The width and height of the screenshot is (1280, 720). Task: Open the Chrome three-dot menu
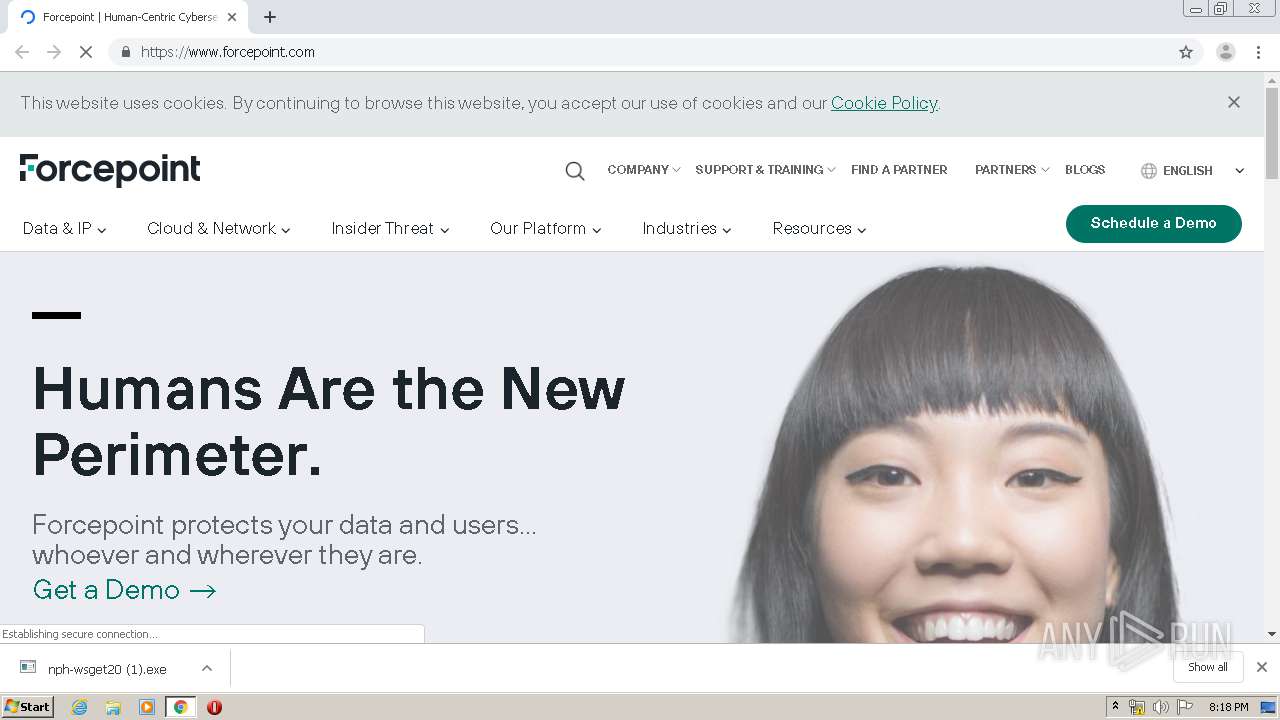1259,52
